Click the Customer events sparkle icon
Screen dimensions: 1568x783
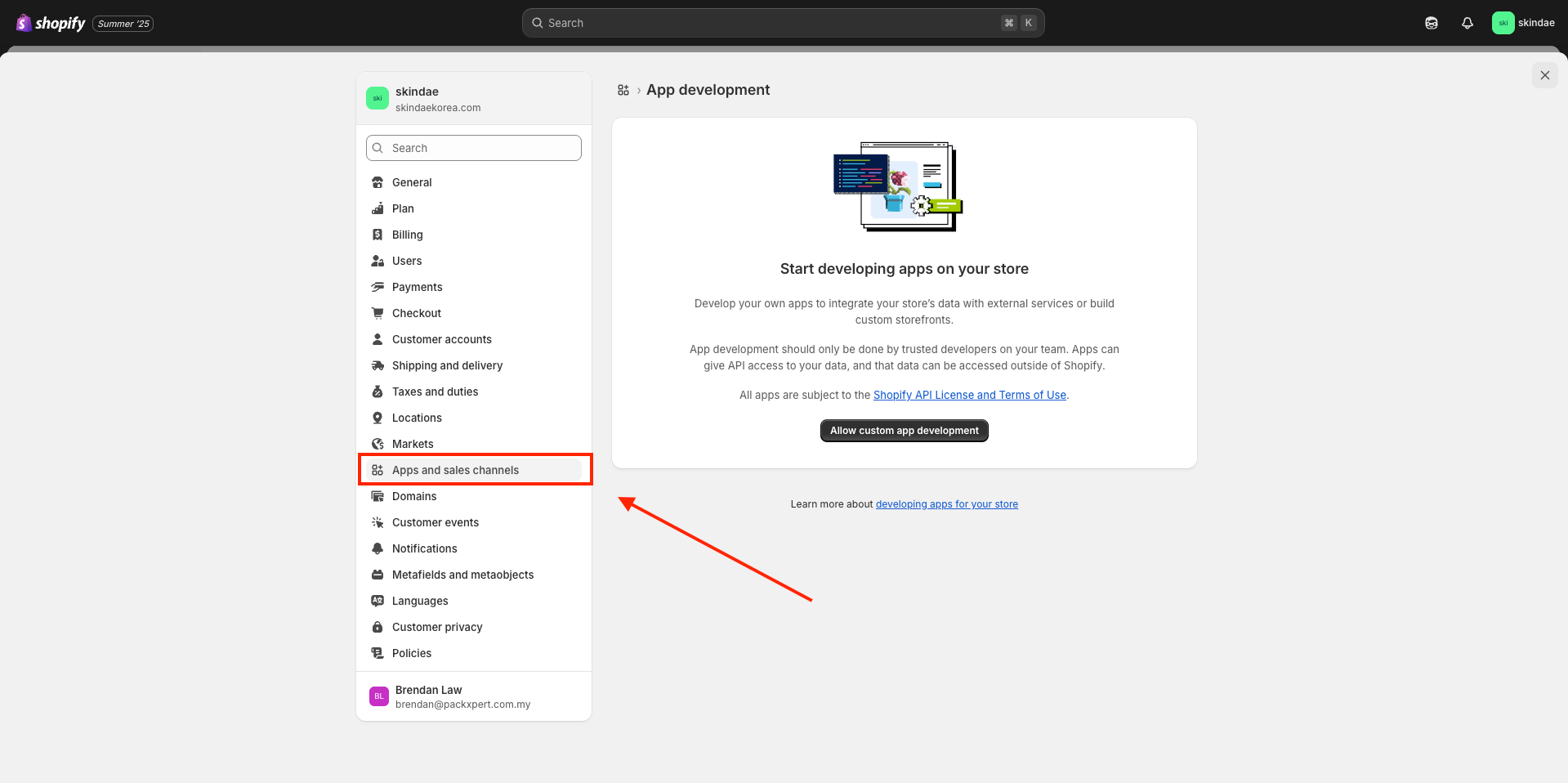(377, 522)
